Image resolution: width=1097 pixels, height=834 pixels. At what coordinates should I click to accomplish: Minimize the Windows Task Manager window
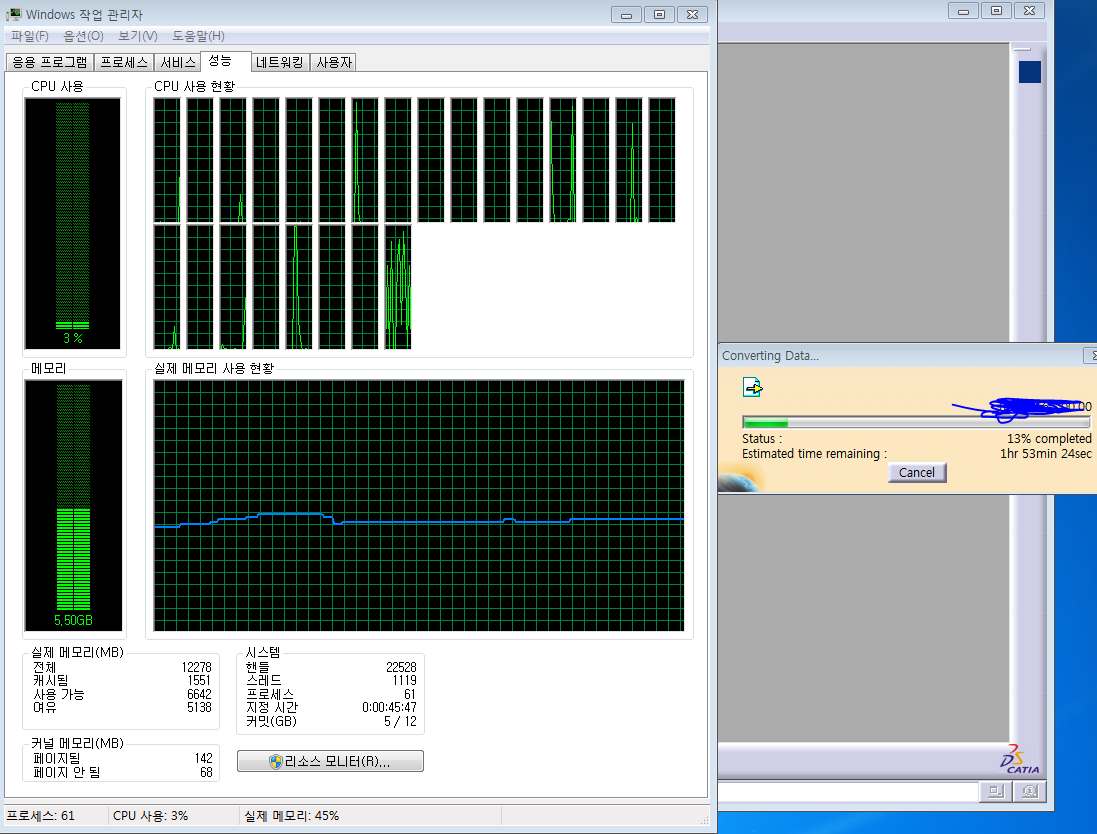click(x=626, y=15)
